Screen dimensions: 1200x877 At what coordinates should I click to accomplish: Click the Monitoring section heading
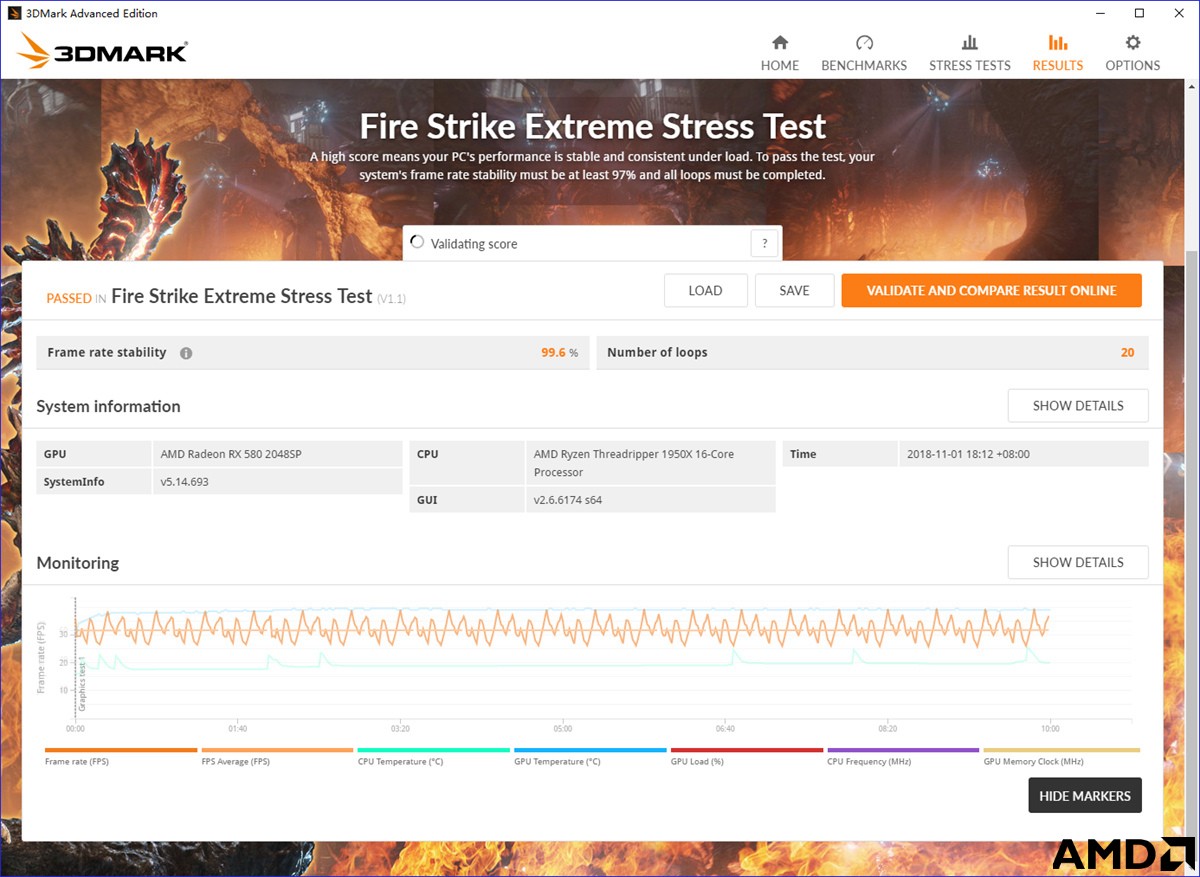(78, 563)
